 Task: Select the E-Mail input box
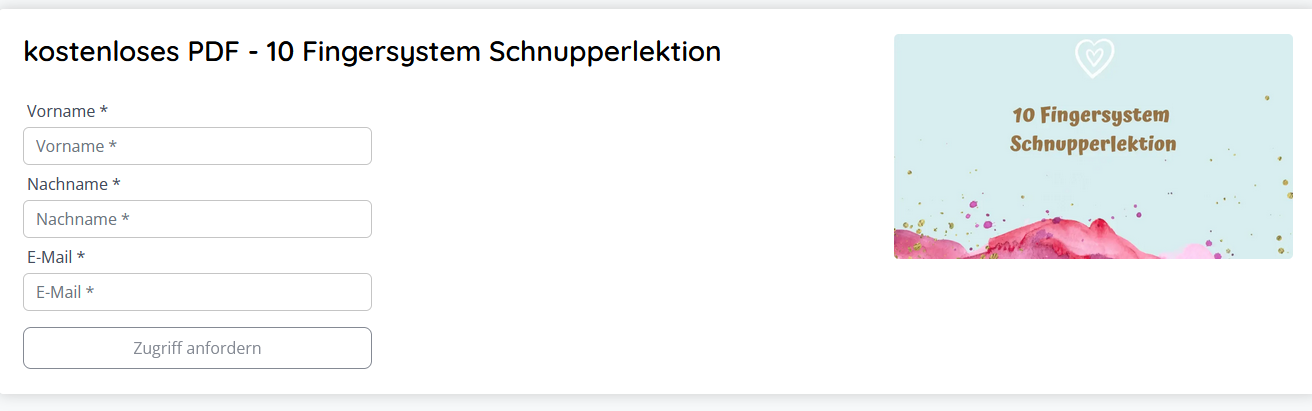point(197,292)
